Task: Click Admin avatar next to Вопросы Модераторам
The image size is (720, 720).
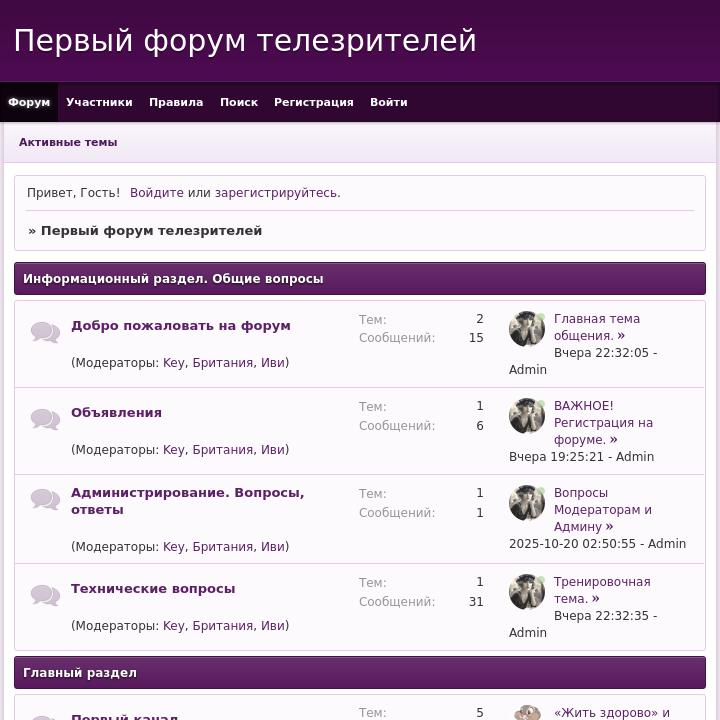Action: tap(527, 503)
